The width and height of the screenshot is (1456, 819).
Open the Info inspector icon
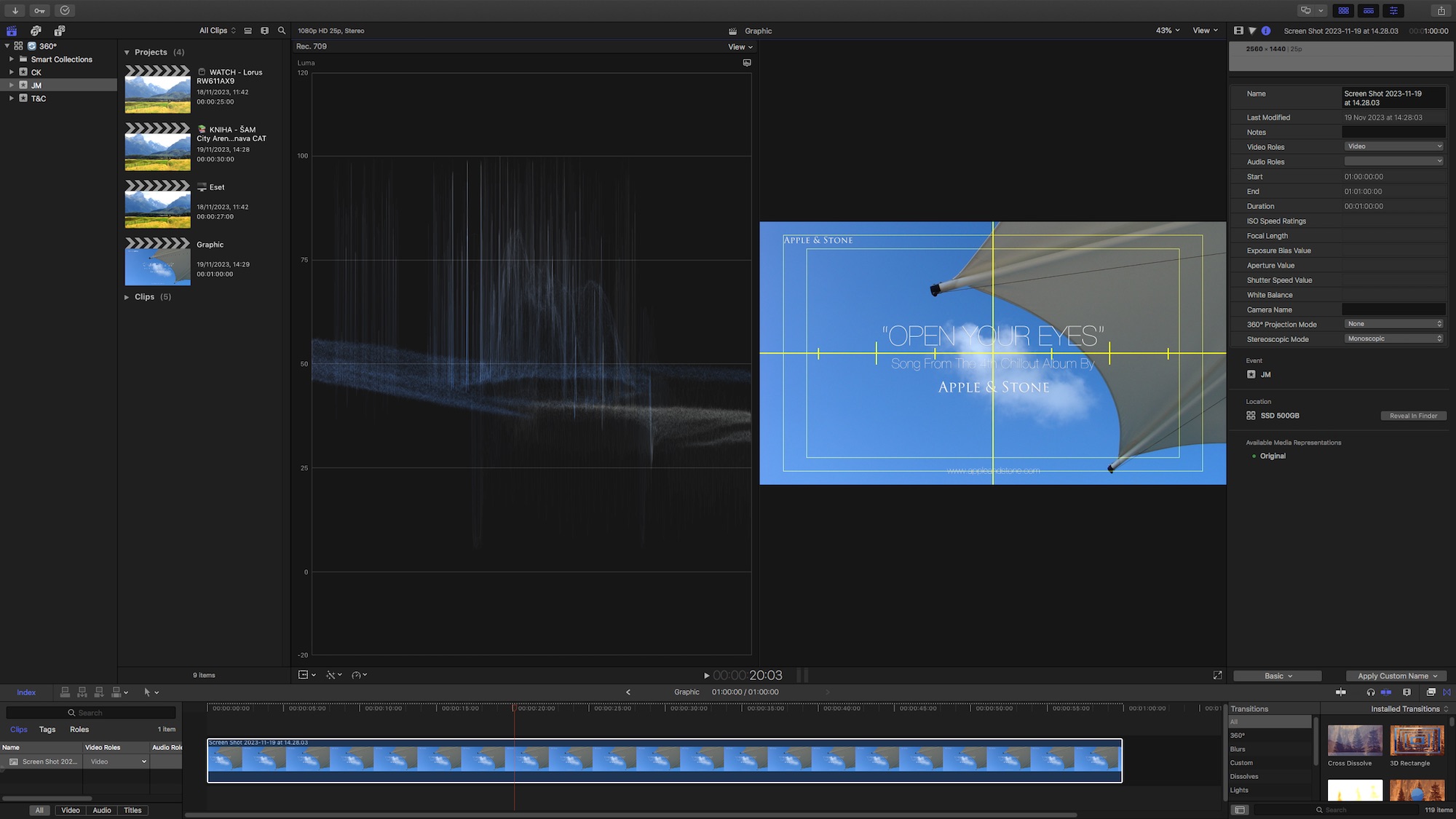point(1266,31)
